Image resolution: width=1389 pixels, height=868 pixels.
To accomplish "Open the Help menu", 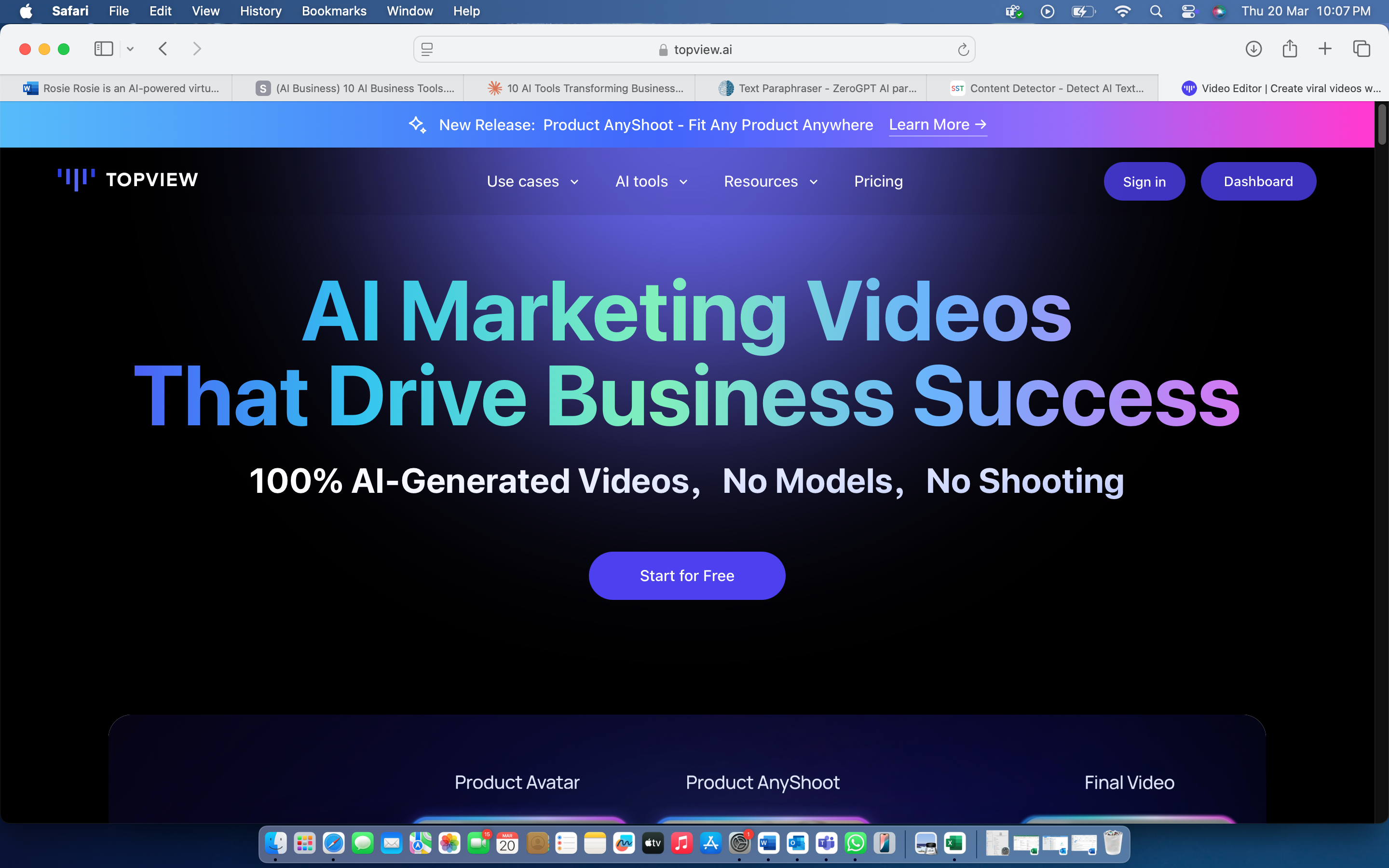I will pyautogui.click(x=466, y=11).
